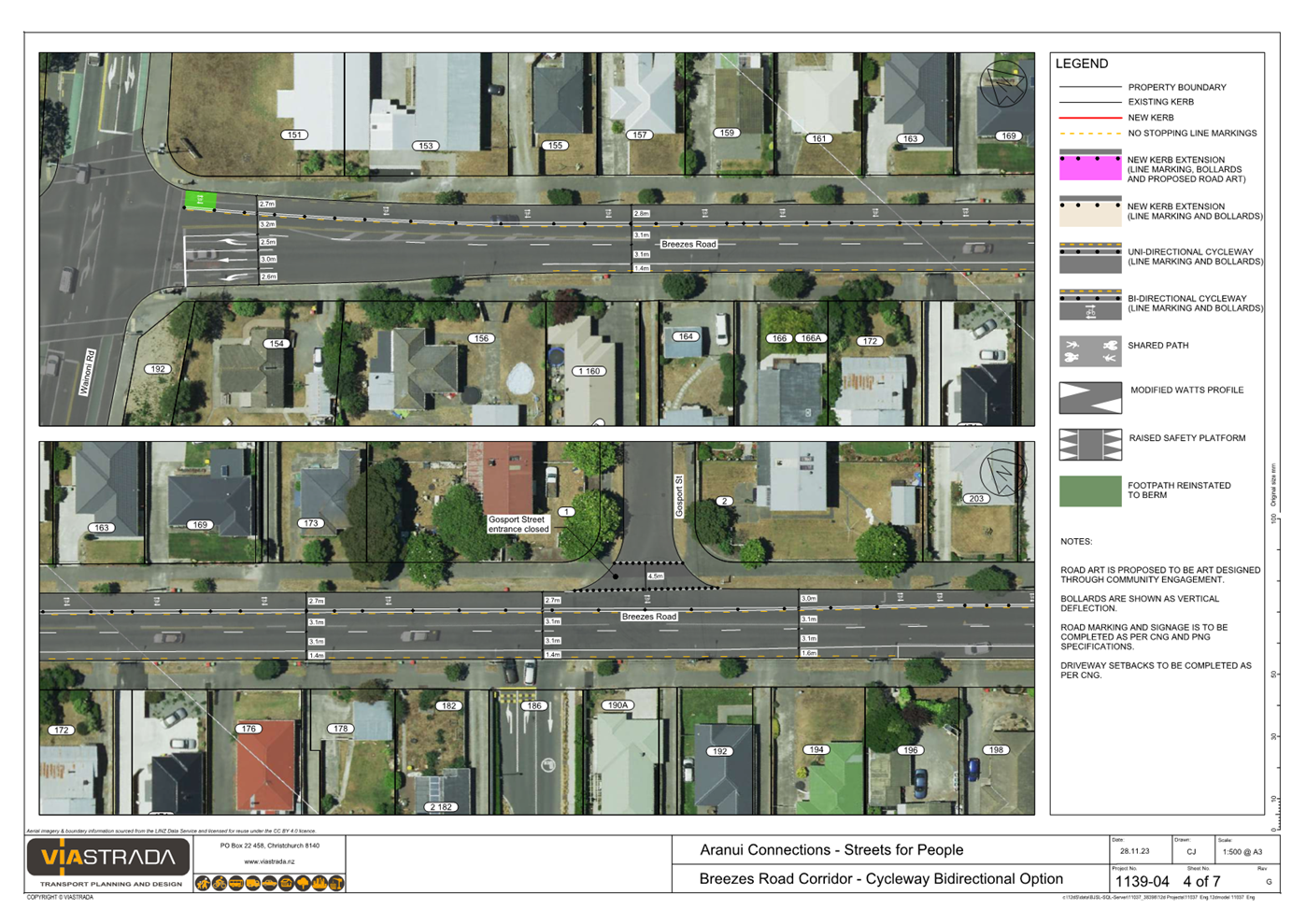Click the Gosport Street entrance closed note
This screenshot has height=924, width=1306.
point(518,526)
